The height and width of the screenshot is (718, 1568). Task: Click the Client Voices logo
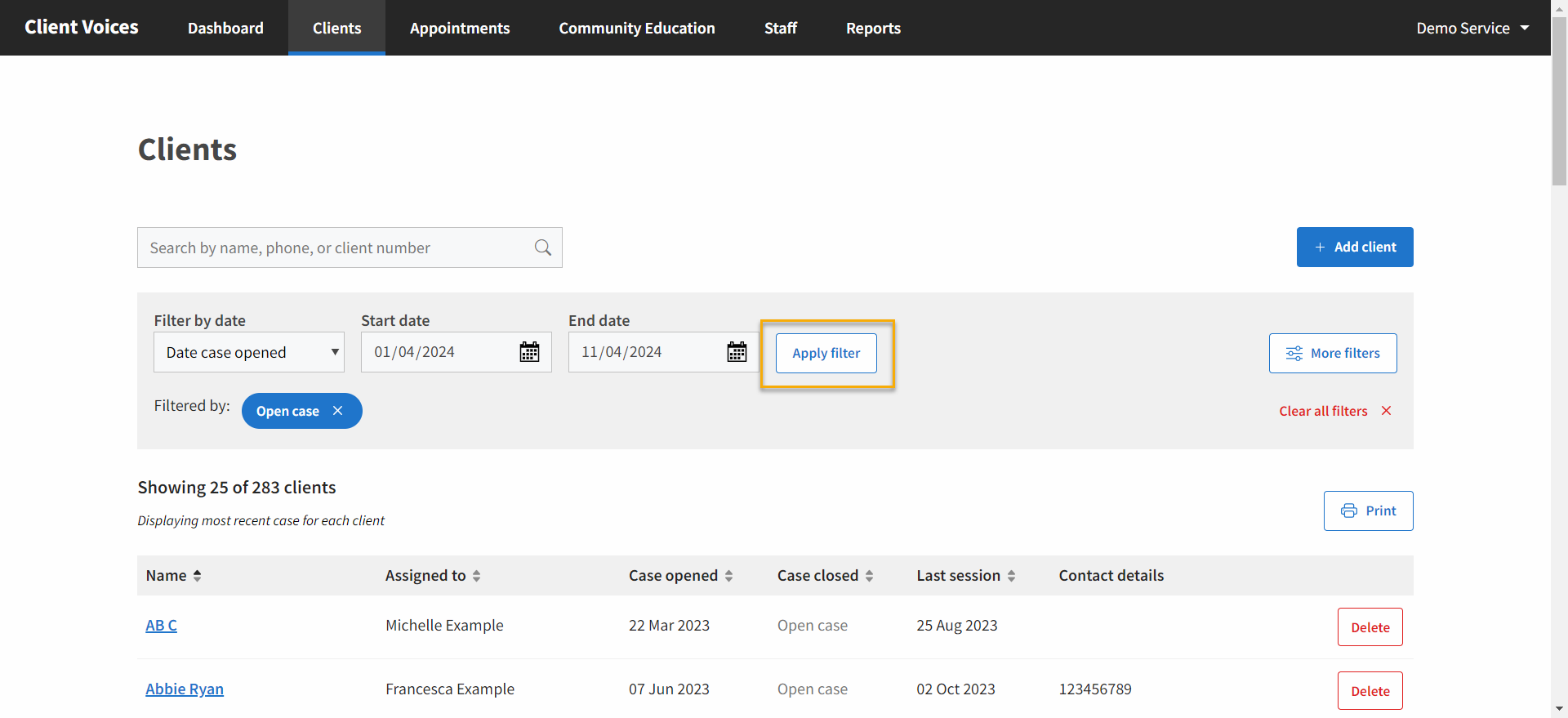click(82, 27)
